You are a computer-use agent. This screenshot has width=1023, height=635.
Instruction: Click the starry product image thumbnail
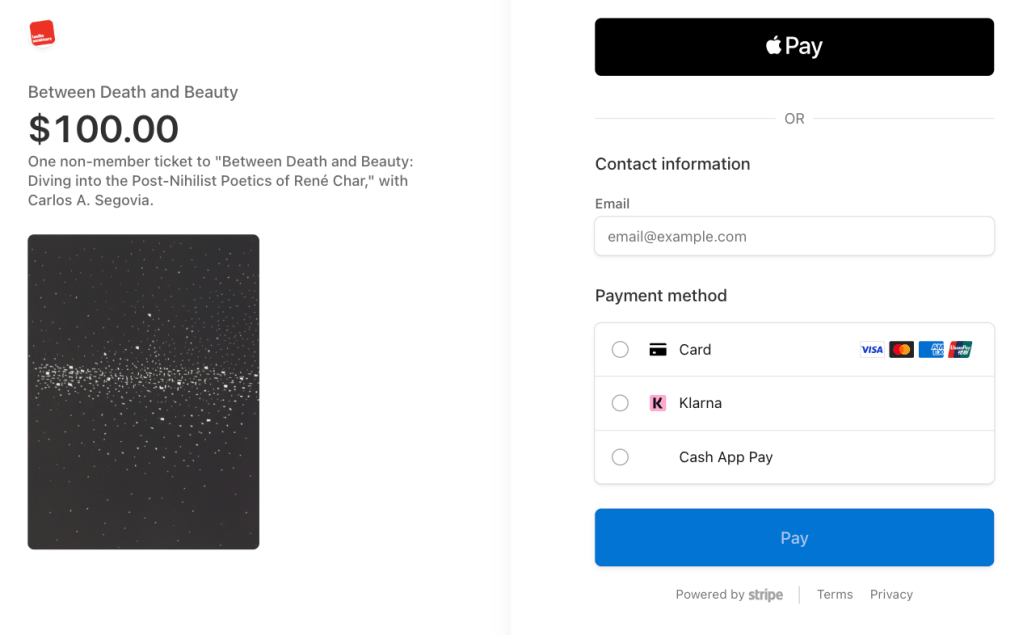coord(143,391)
